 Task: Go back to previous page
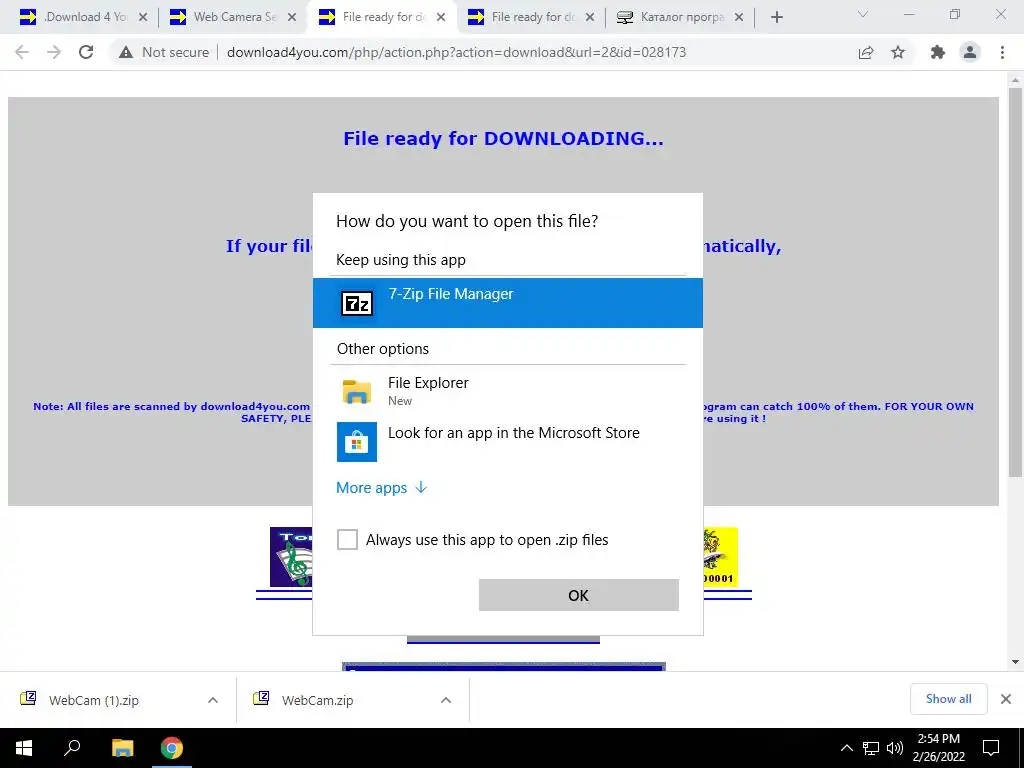[22, 52]
